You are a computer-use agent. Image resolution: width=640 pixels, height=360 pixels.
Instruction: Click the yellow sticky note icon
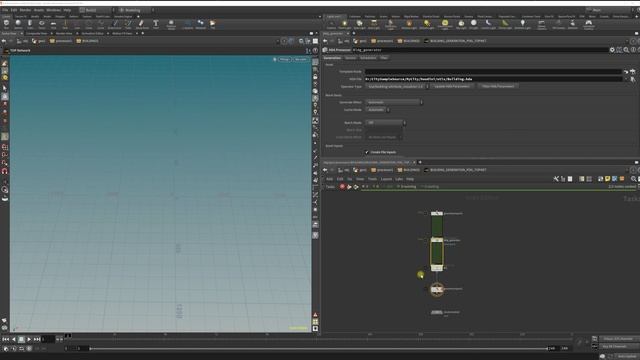pyautogui.click(x=607, y=179)
